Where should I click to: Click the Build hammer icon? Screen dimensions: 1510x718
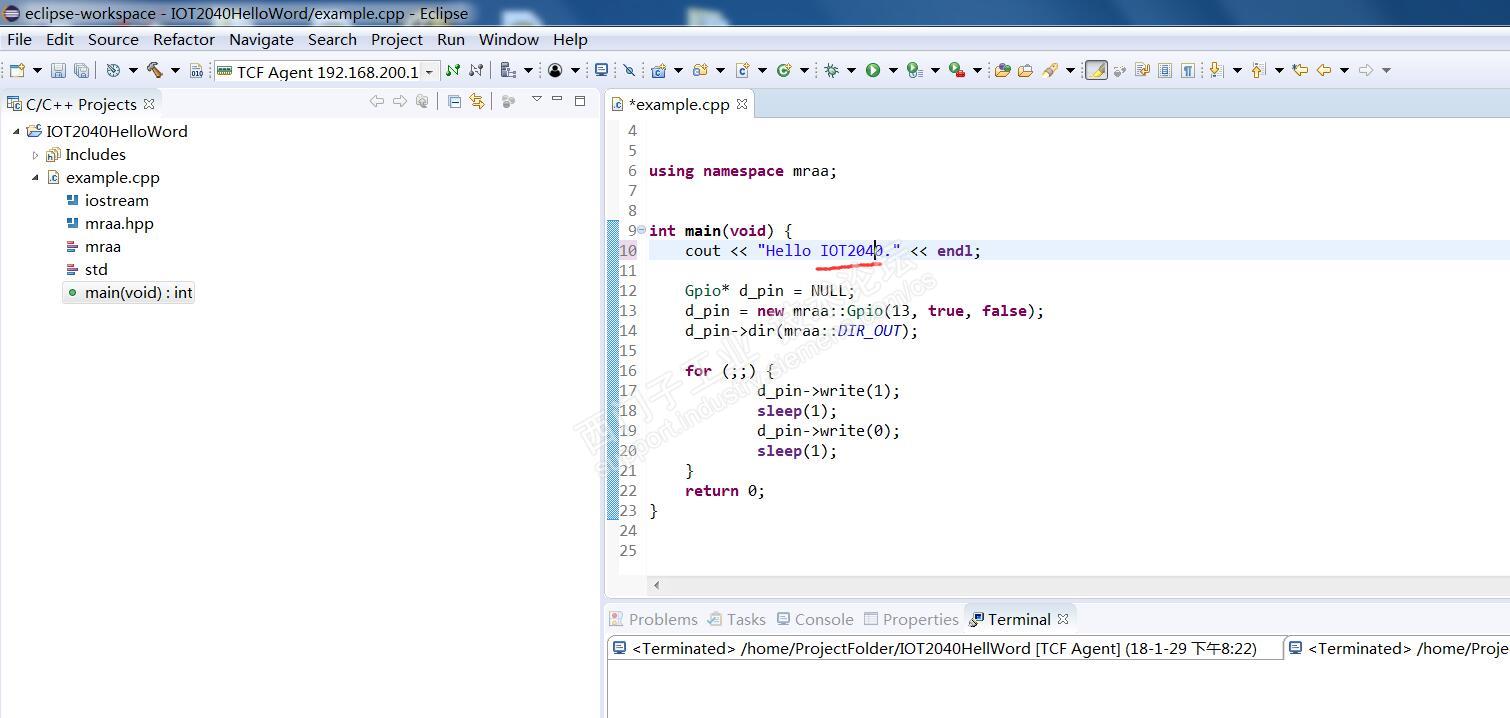tap(155, 70)
